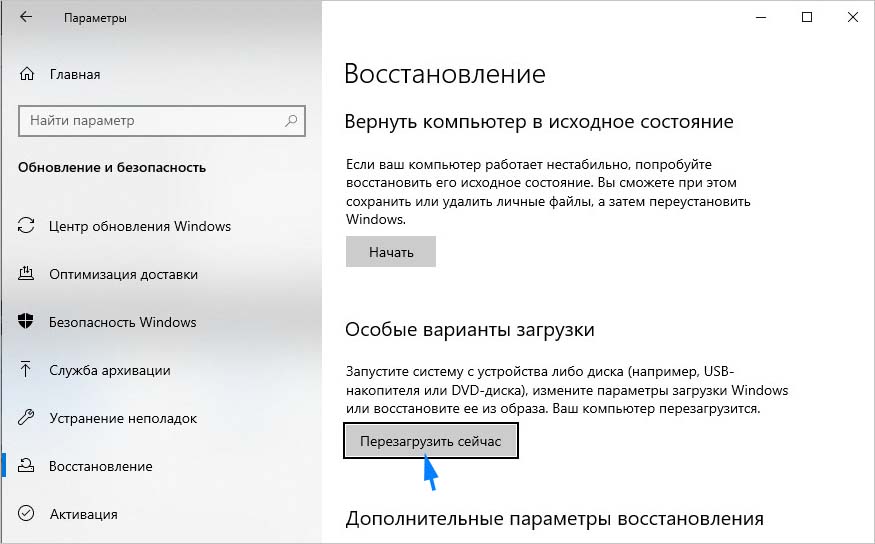The height and width of the screenshot is (544, 875).
Task: Click the sync arrows icon for Windows Update
Action: click(x=27, y=226)
